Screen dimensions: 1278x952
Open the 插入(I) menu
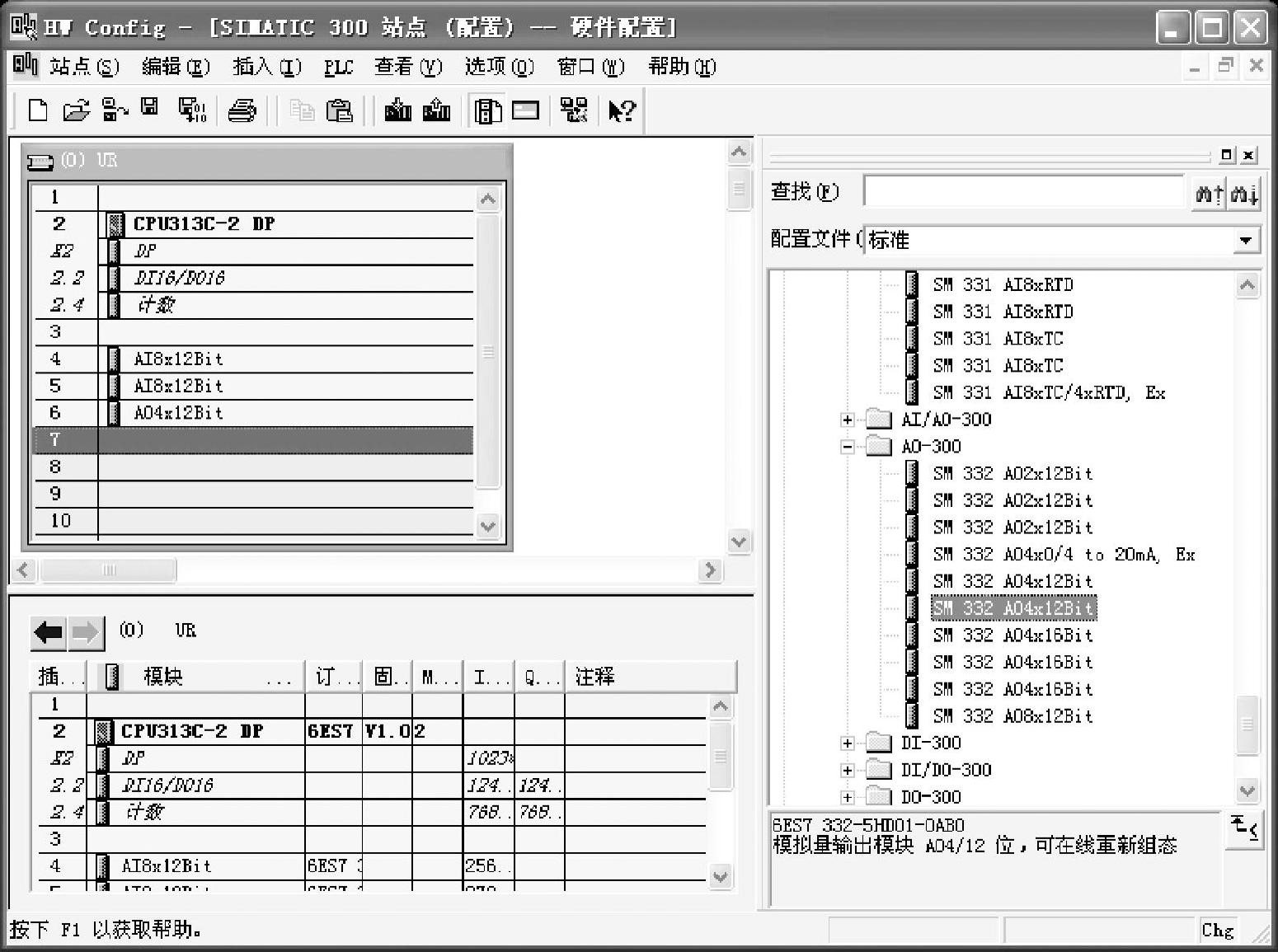(267, 67)
